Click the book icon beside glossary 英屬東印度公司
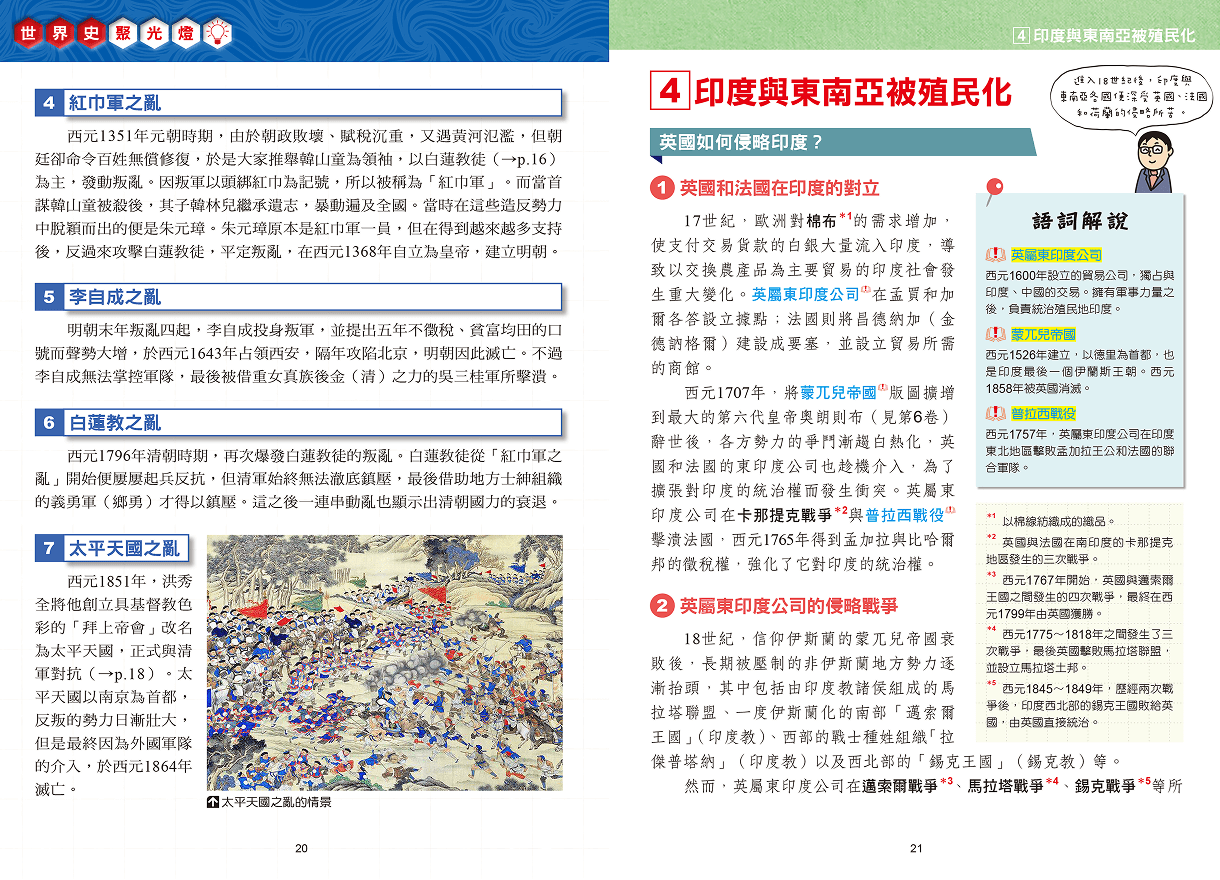Image resolution: width=1220 pixels, height=880 pixels. [996, 256]
